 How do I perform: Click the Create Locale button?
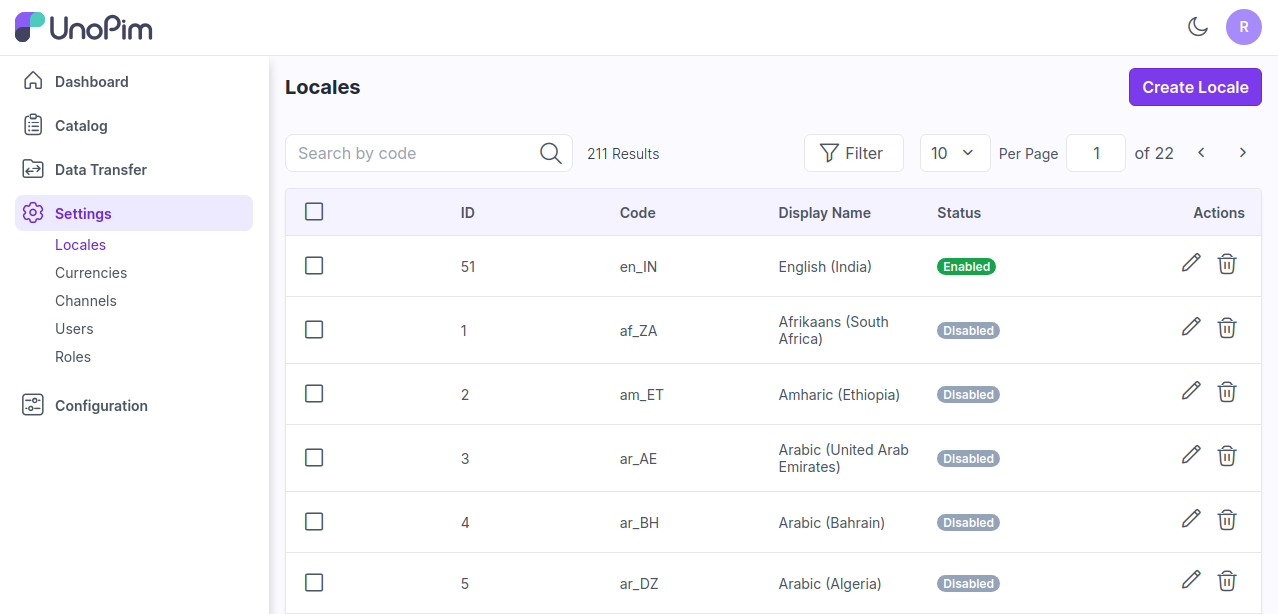pyautogui.click(x=1195, y=87)
